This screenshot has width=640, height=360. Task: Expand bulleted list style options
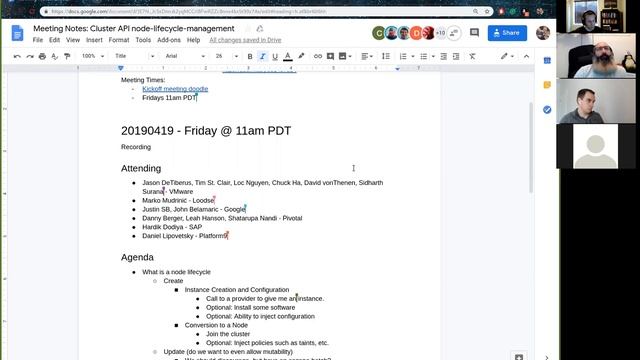pos(433,56)
